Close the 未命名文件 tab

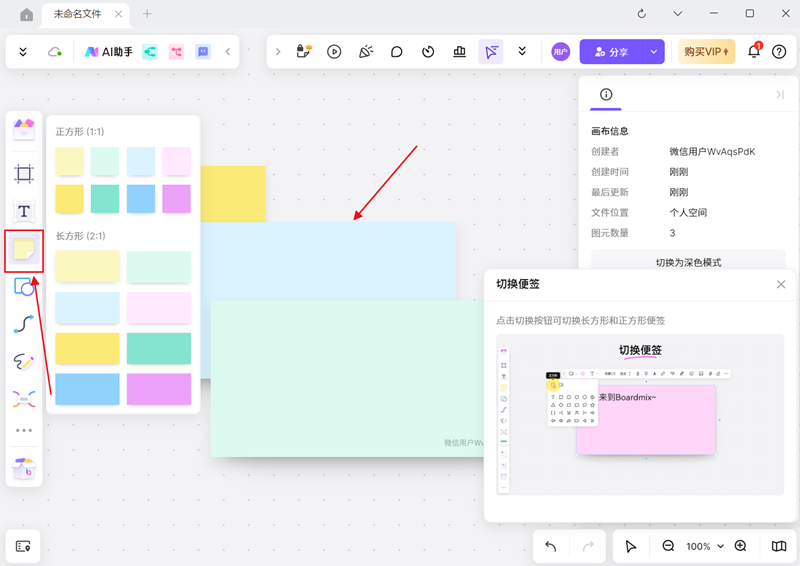(x=118, y=14)
